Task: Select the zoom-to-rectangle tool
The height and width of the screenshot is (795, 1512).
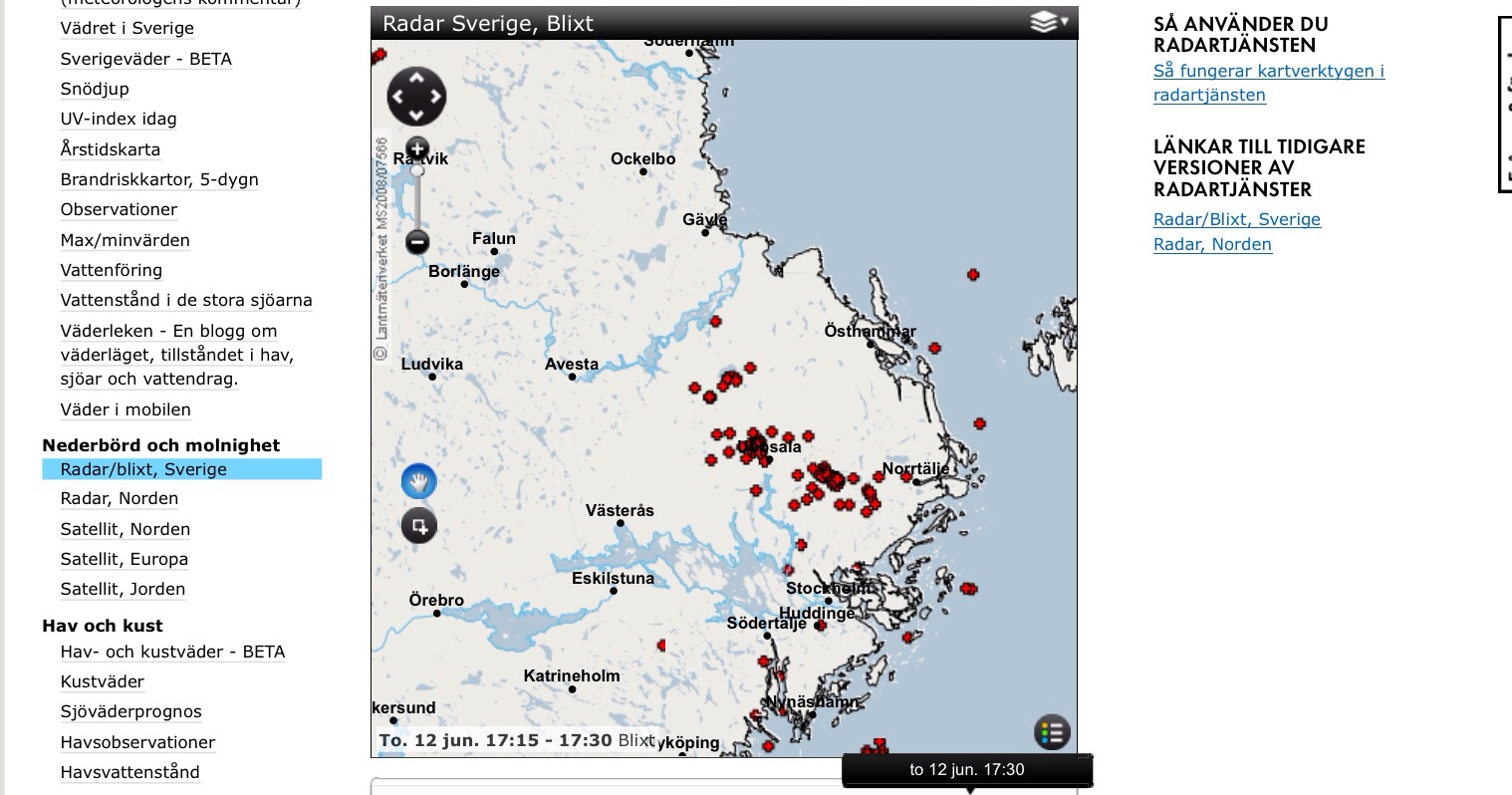Action: 419,525
